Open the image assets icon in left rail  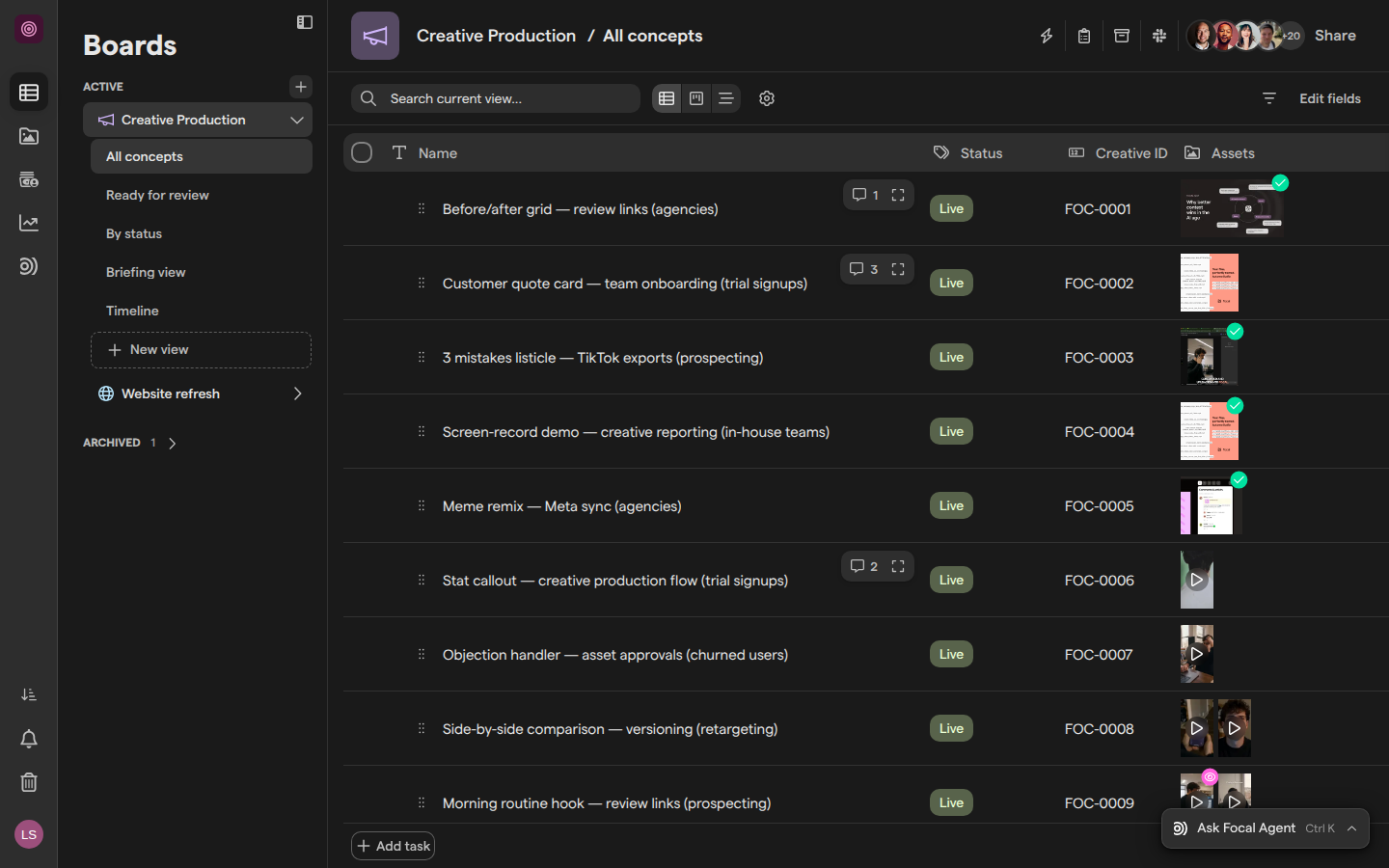[x=29, y=136]
